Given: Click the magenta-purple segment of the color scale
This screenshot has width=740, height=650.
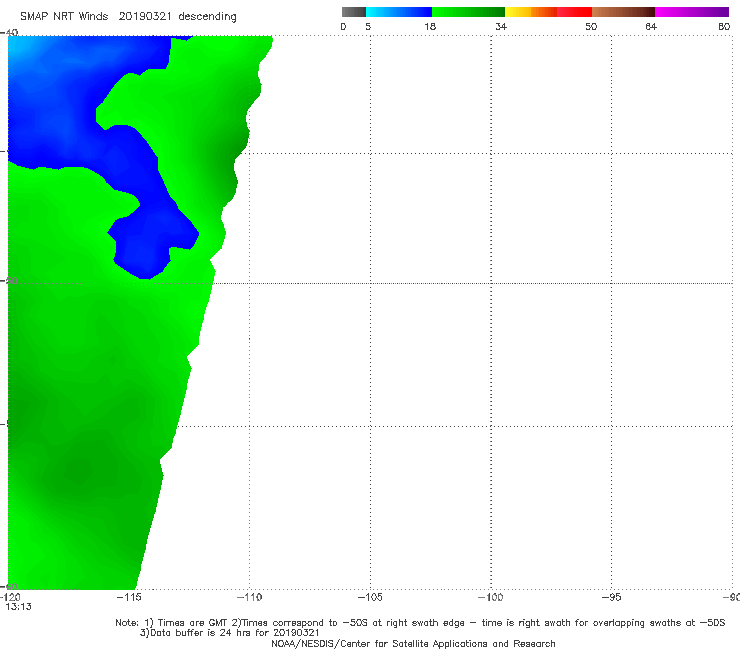Looking at the screenshot, I should pyautogui.click(x=692, y=12).
